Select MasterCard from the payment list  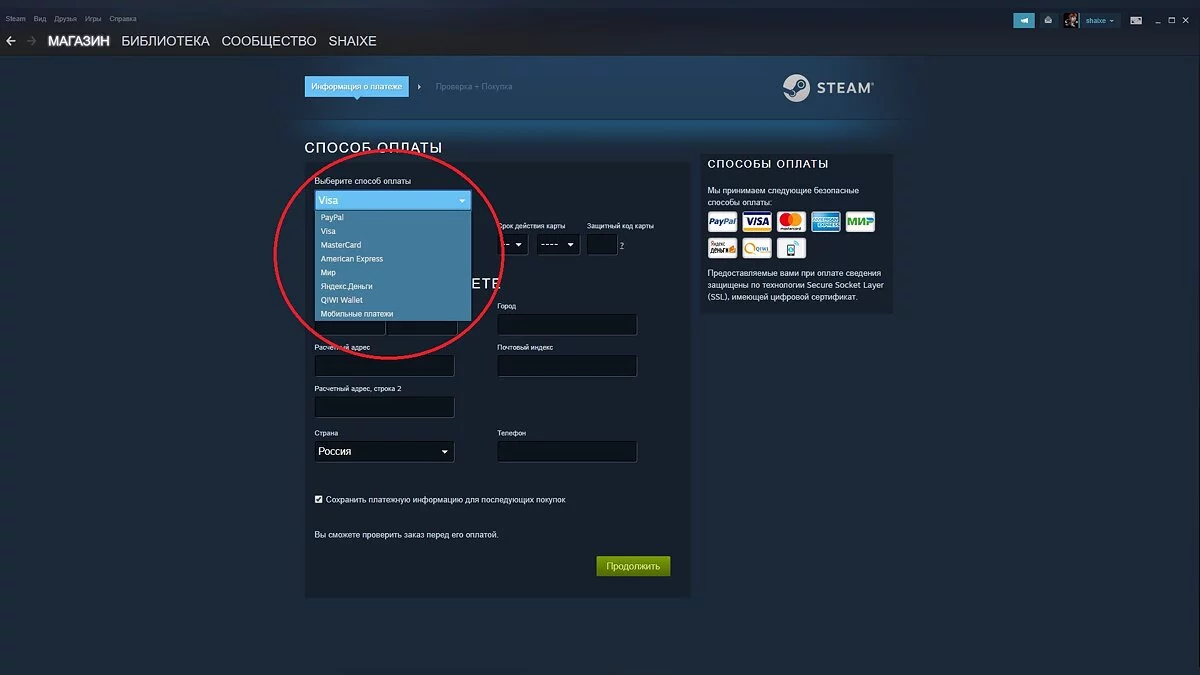(x=392, y=245)
